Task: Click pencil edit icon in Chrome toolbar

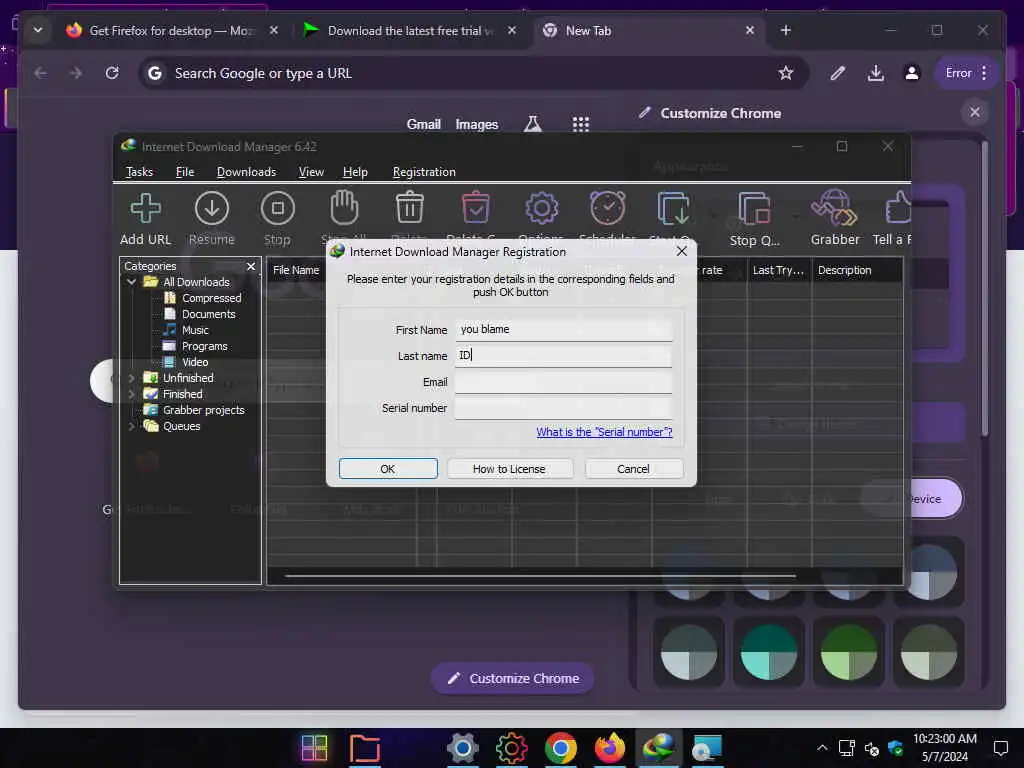Action: click(838, 73)
